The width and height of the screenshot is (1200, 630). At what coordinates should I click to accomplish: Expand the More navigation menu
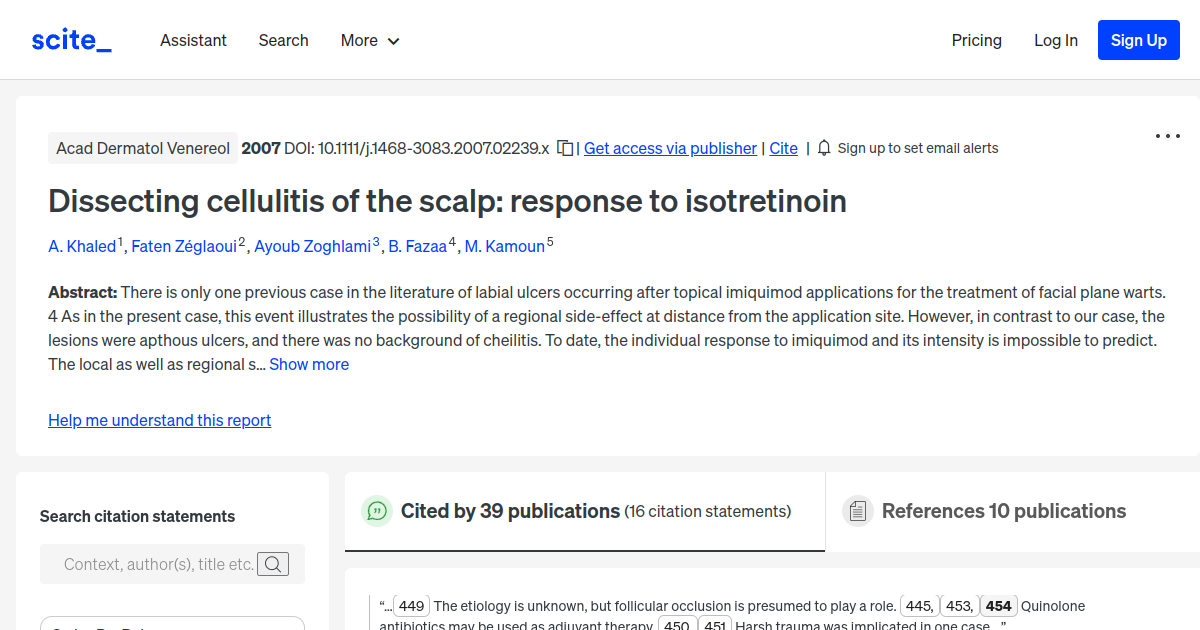pos(369,40)
